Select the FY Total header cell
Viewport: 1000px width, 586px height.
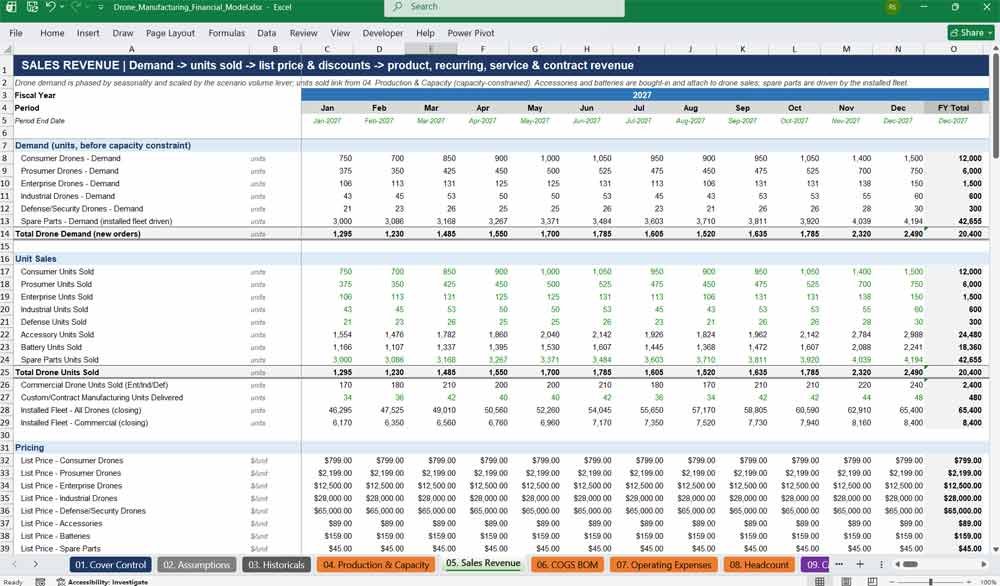[953, 108]
